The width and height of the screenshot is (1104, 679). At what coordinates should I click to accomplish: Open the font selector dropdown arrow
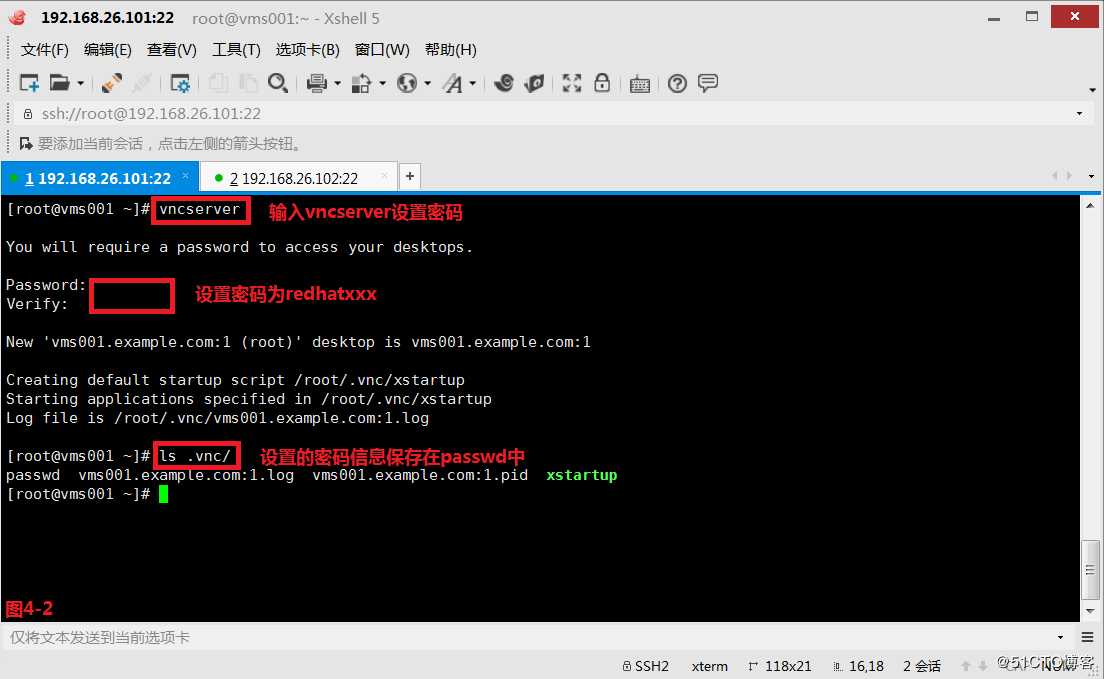(473, 83)
